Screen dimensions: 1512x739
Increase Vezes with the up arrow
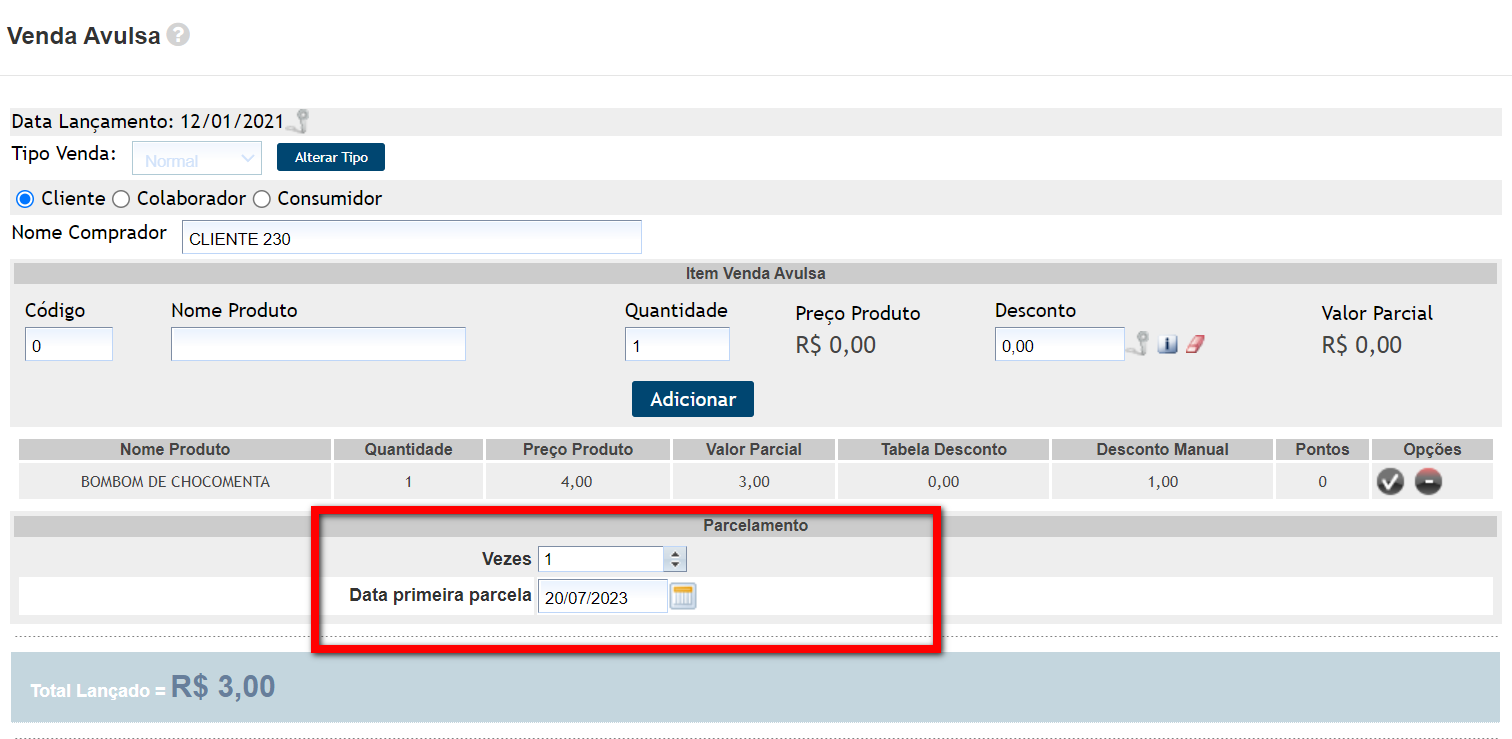coord(676,554)
